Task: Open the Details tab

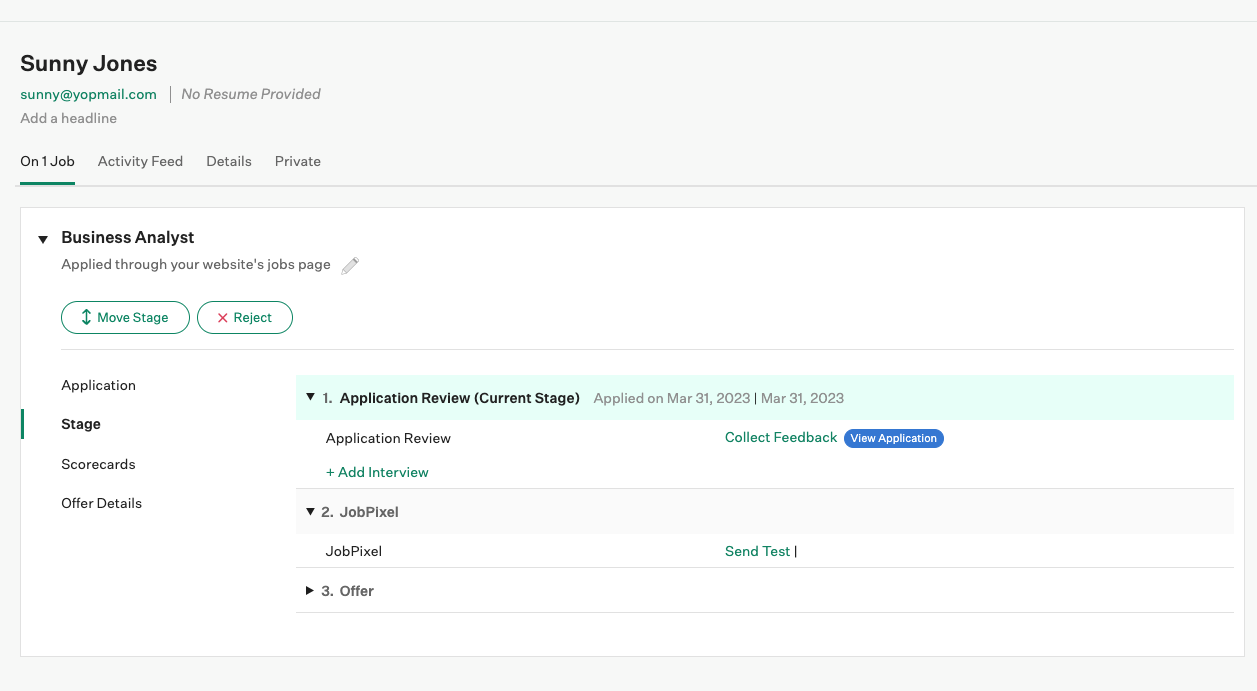Action: pyautogui.click(x=229, y=161)
